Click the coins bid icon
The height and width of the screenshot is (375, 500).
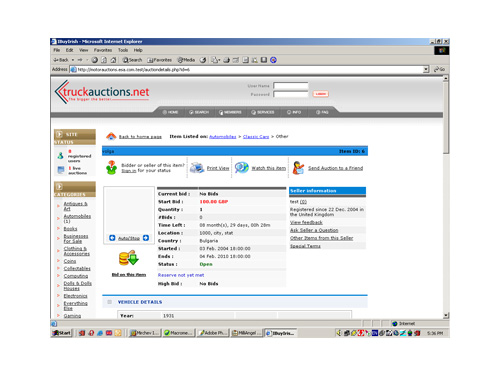tap(128, 258)
